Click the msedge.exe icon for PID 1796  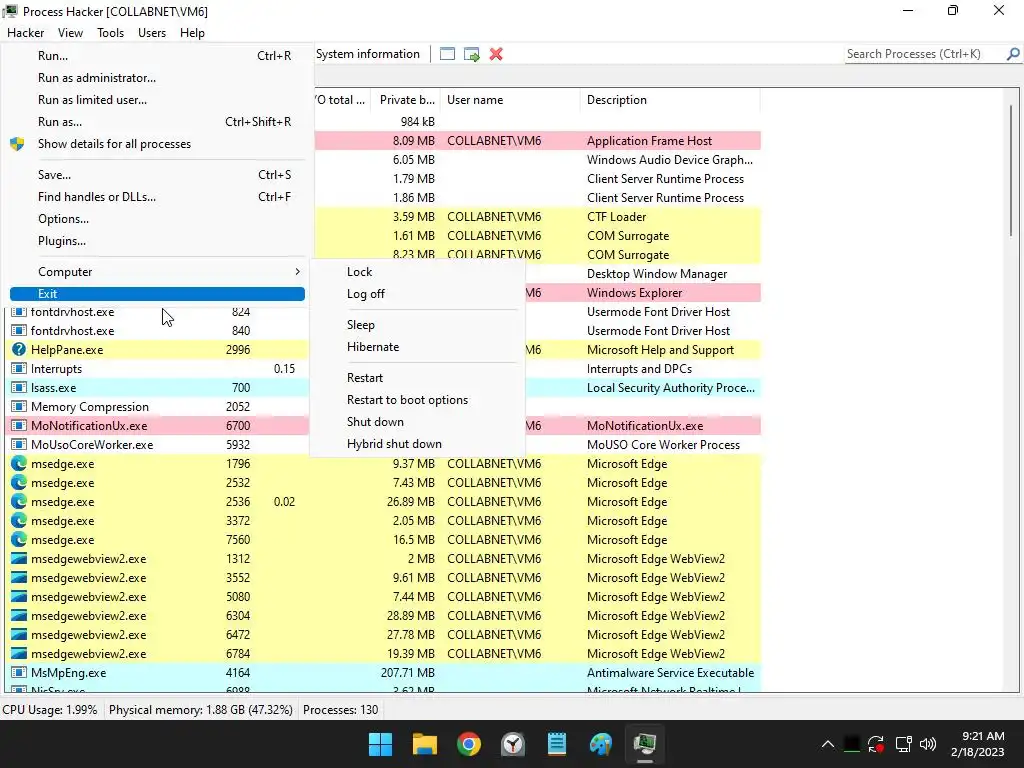19,464
